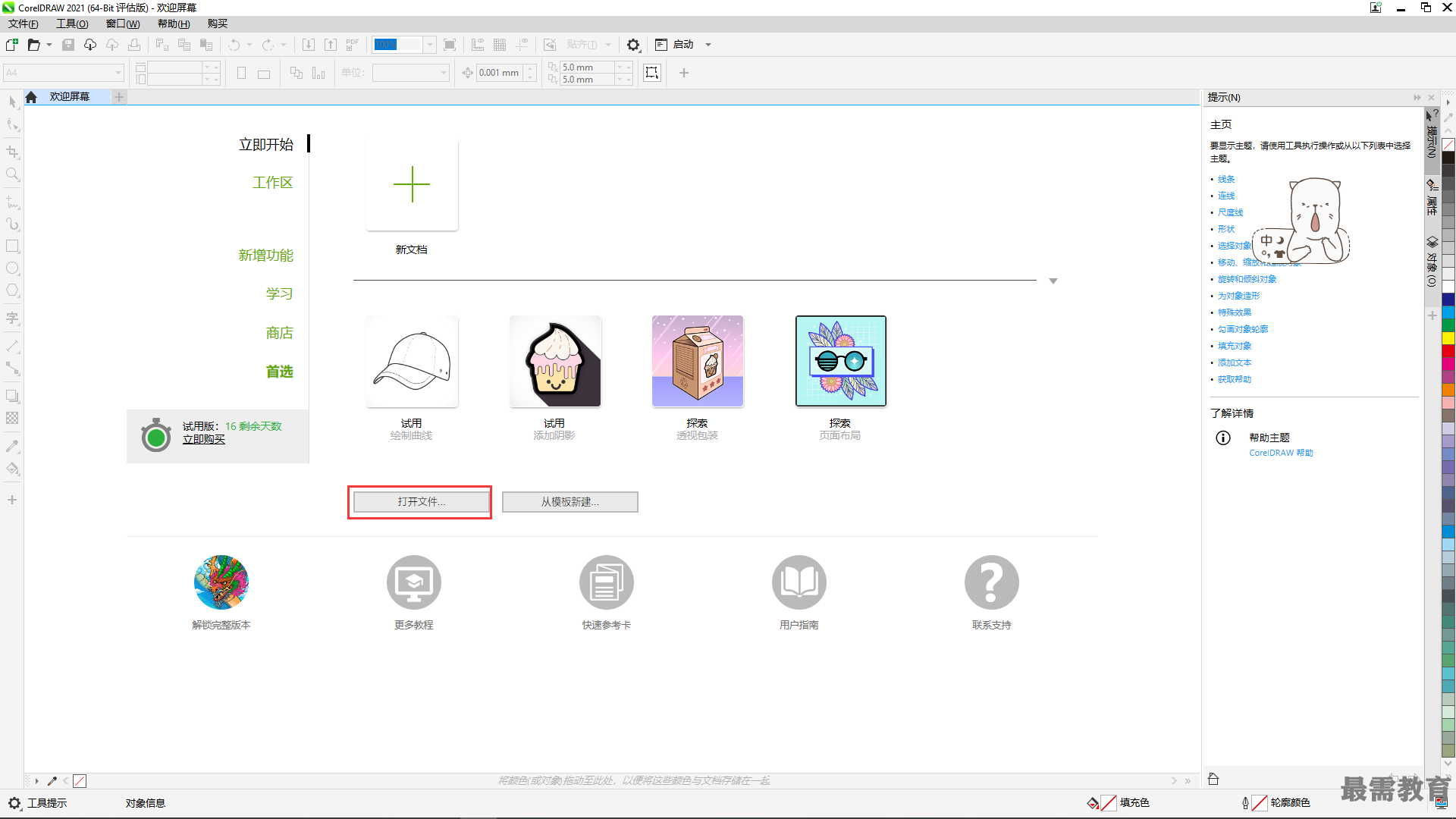Click the Open folder toolbar icon
Viewport: 1456px width, 819px height.
click(x=34, y=45)
